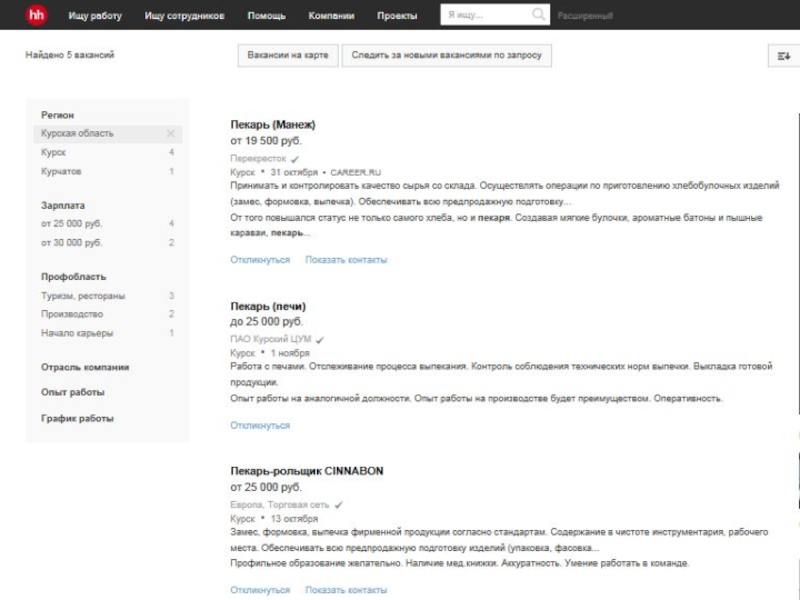The width and height of the screenshot is (800, 600).
Task: Expand the График работы filter
Action: [x=77, y=419]
